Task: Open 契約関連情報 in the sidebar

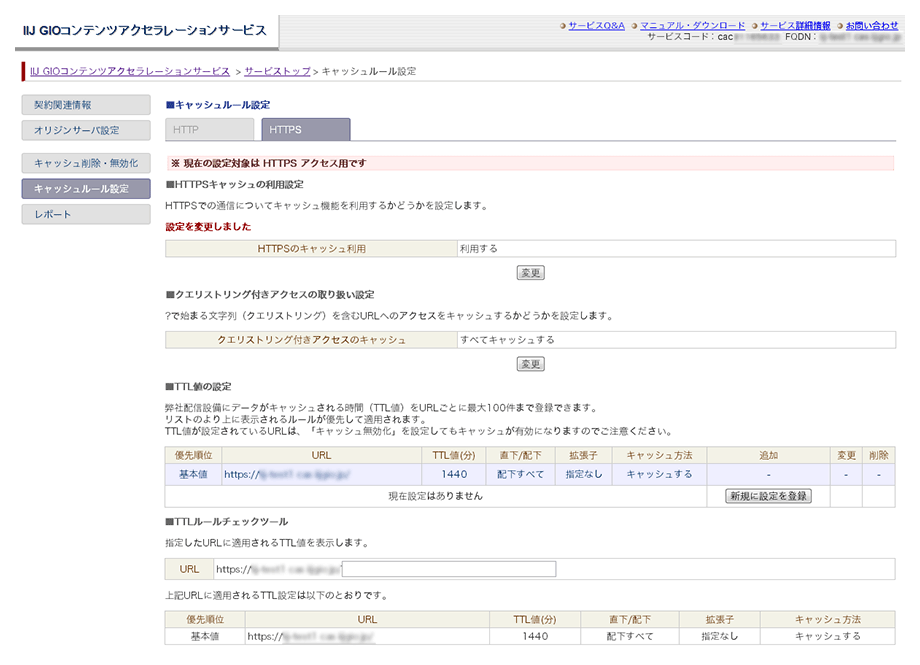Action: pyautogui.click(x=85, y=105)
